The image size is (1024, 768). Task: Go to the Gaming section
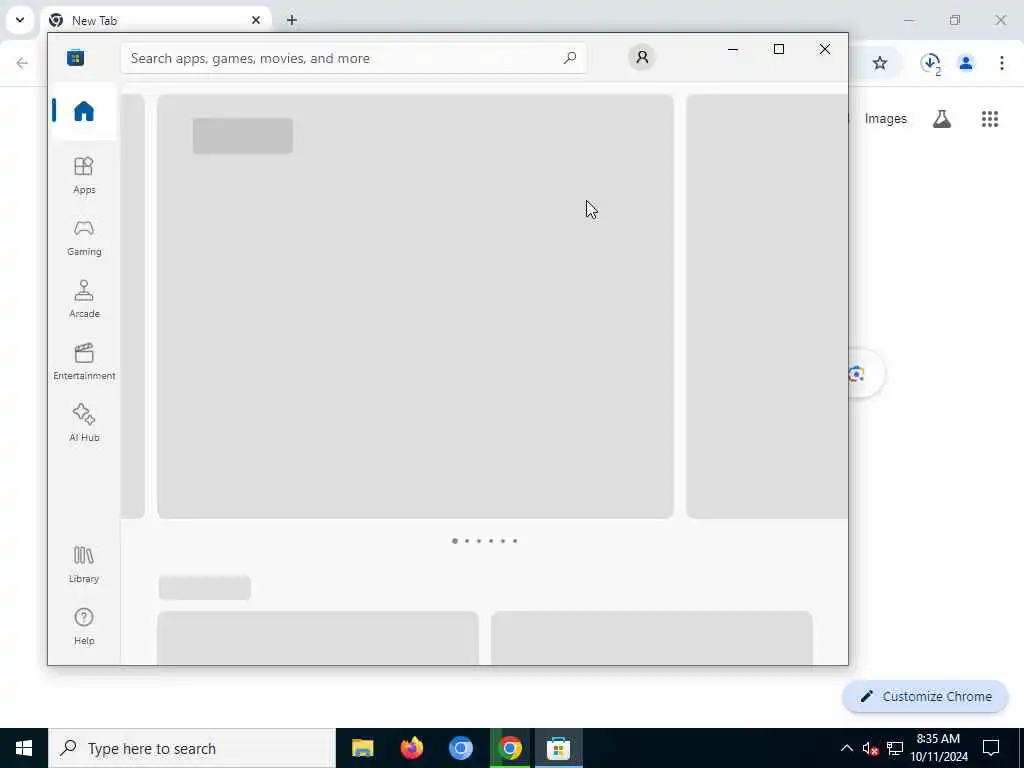pos(84,237)
